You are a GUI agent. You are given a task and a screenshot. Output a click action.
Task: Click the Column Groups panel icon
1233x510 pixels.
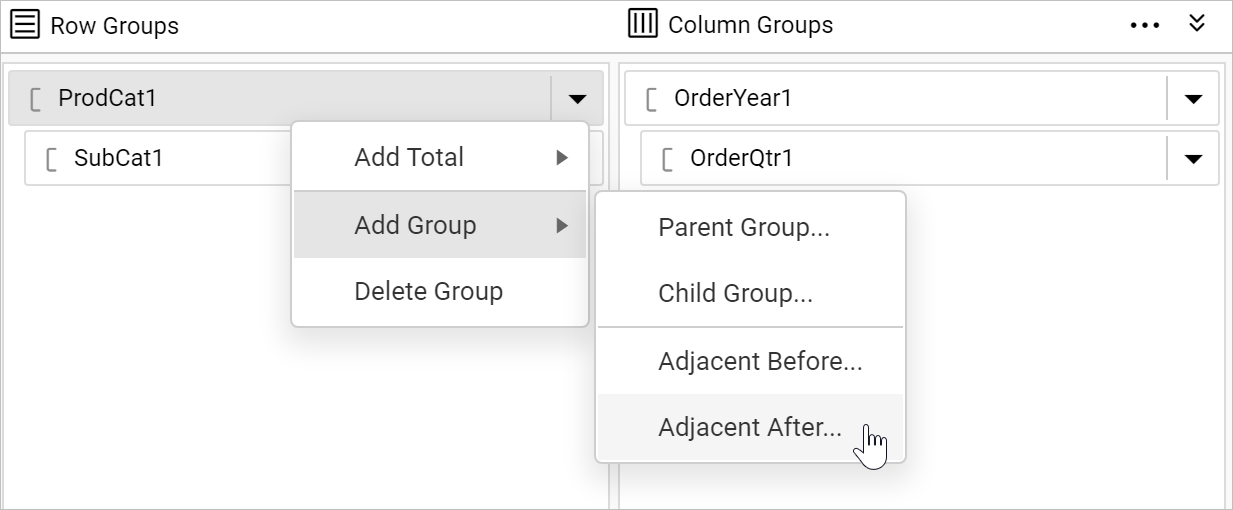[x=642, y=24]
